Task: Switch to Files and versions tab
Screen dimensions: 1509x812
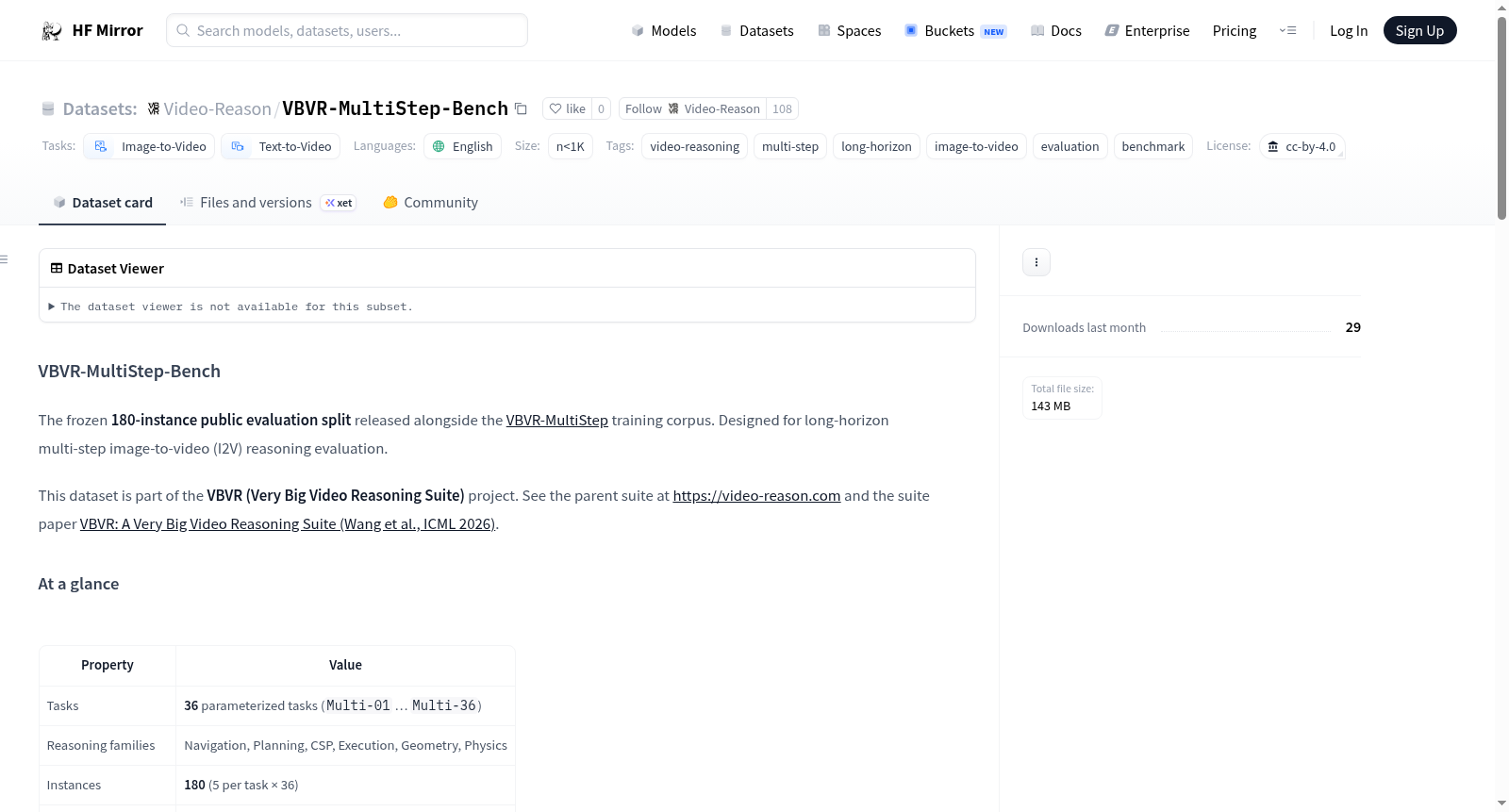Action: pos(268,203)
